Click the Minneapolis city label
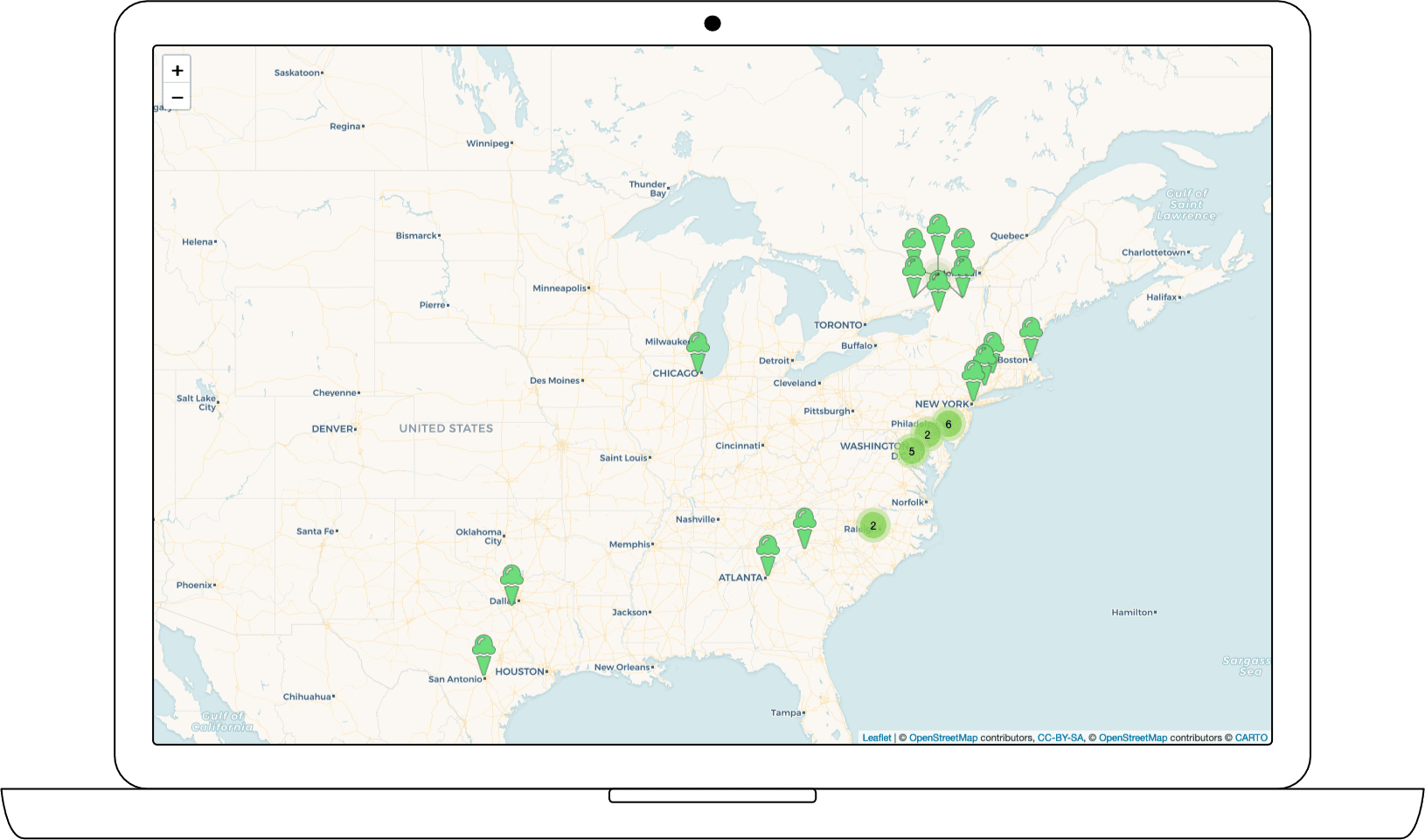 click(560, 288)
